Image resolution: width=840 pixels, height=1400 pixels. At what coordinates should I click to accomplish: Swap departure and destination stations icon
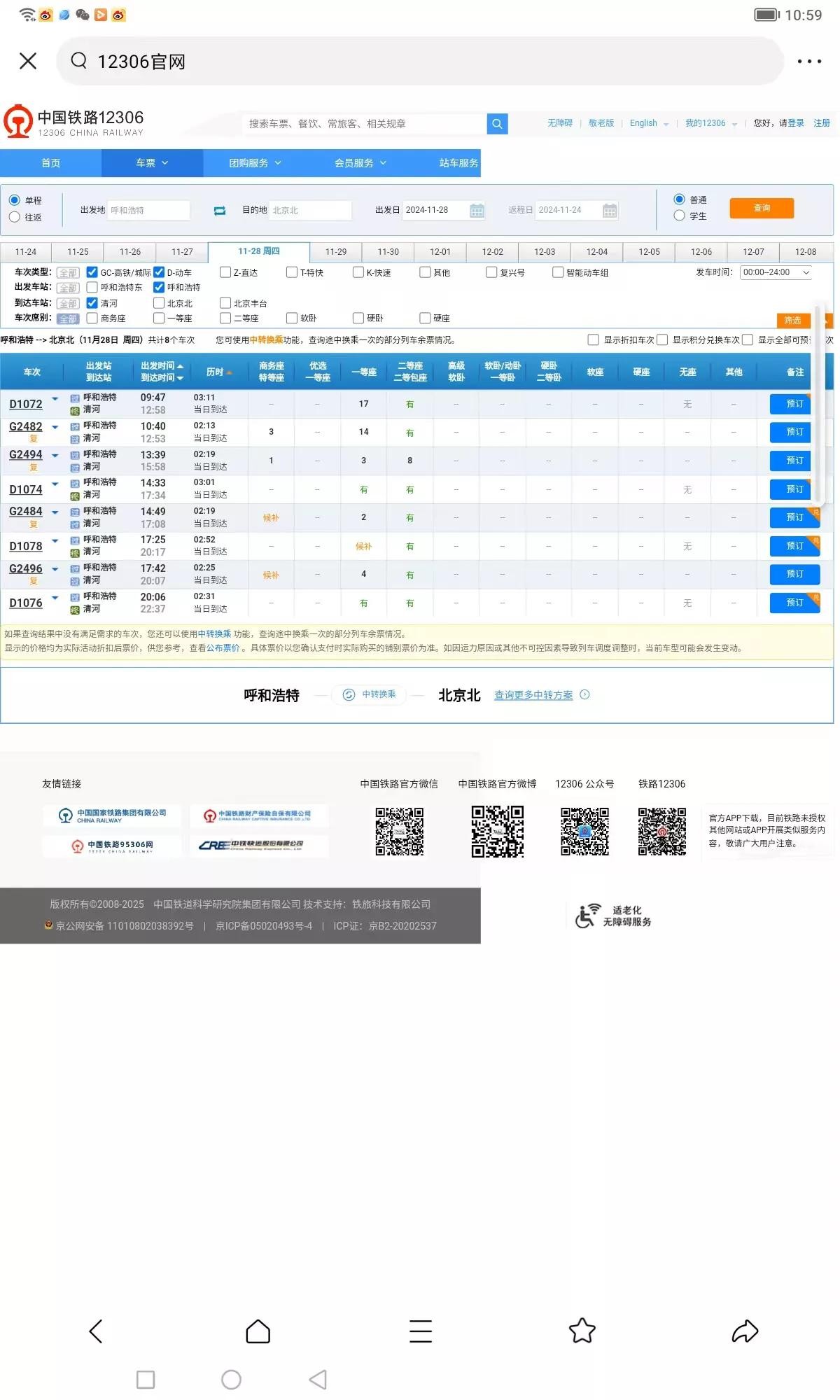pos(220,211)
